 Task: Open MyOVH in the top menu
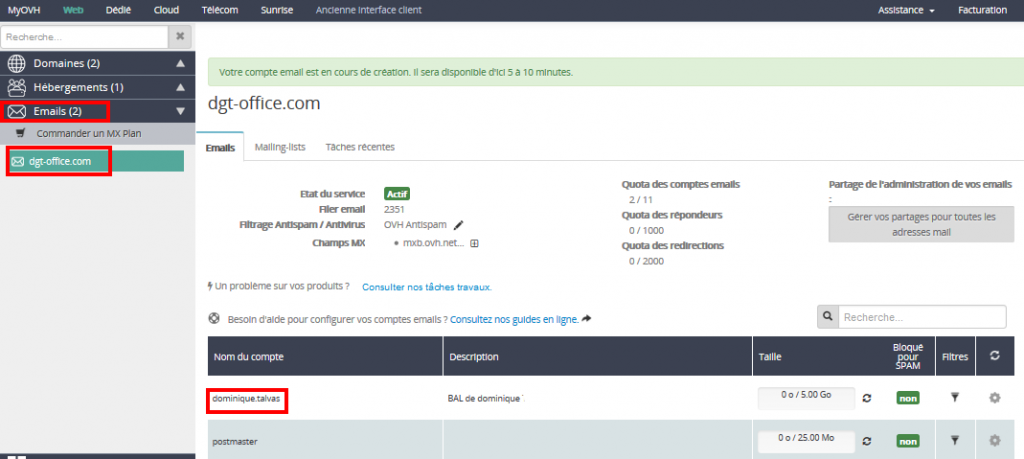click(24, 10)
